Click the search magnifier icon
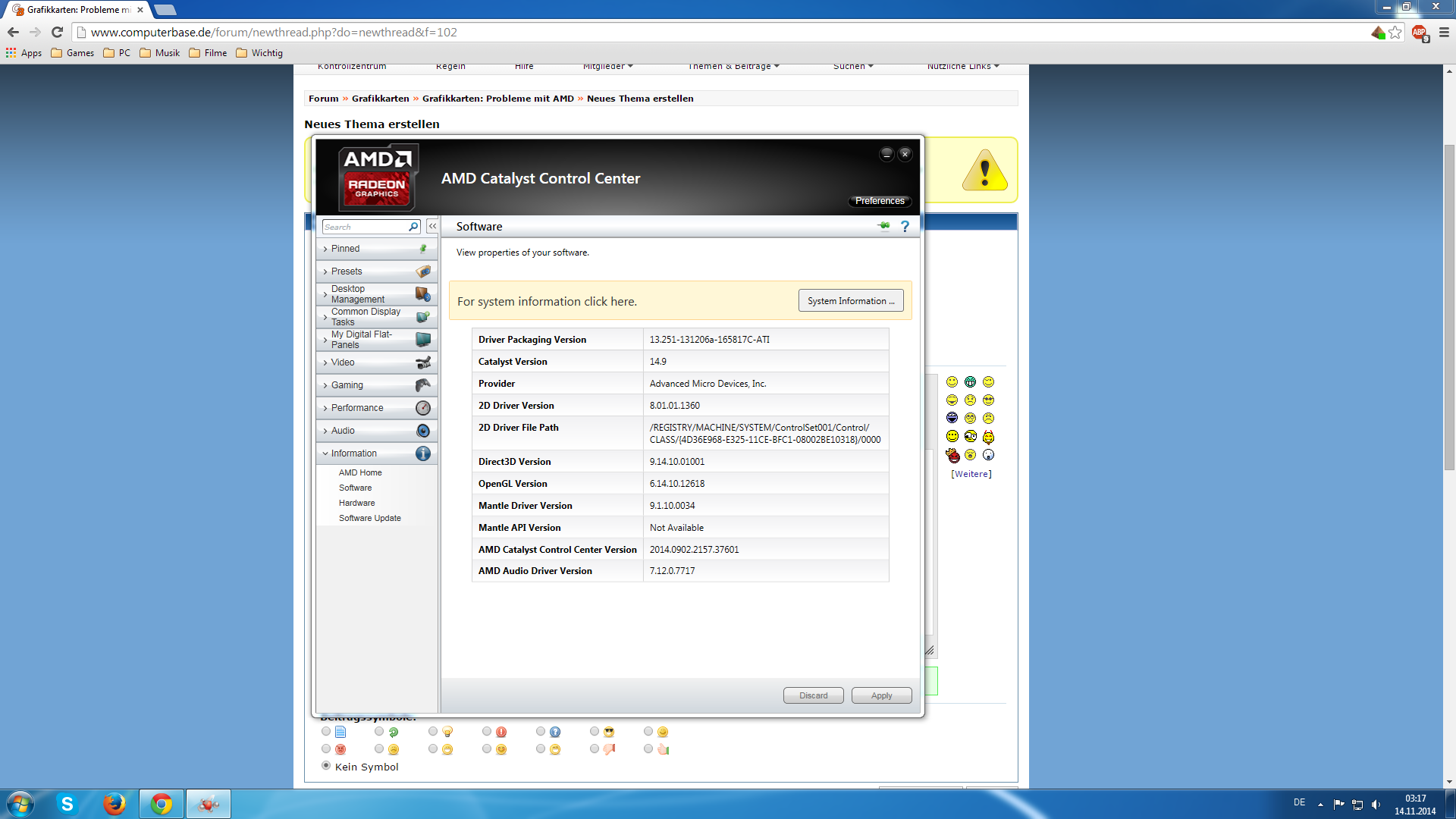This screenshot has height=819, width=1456. 413,227
